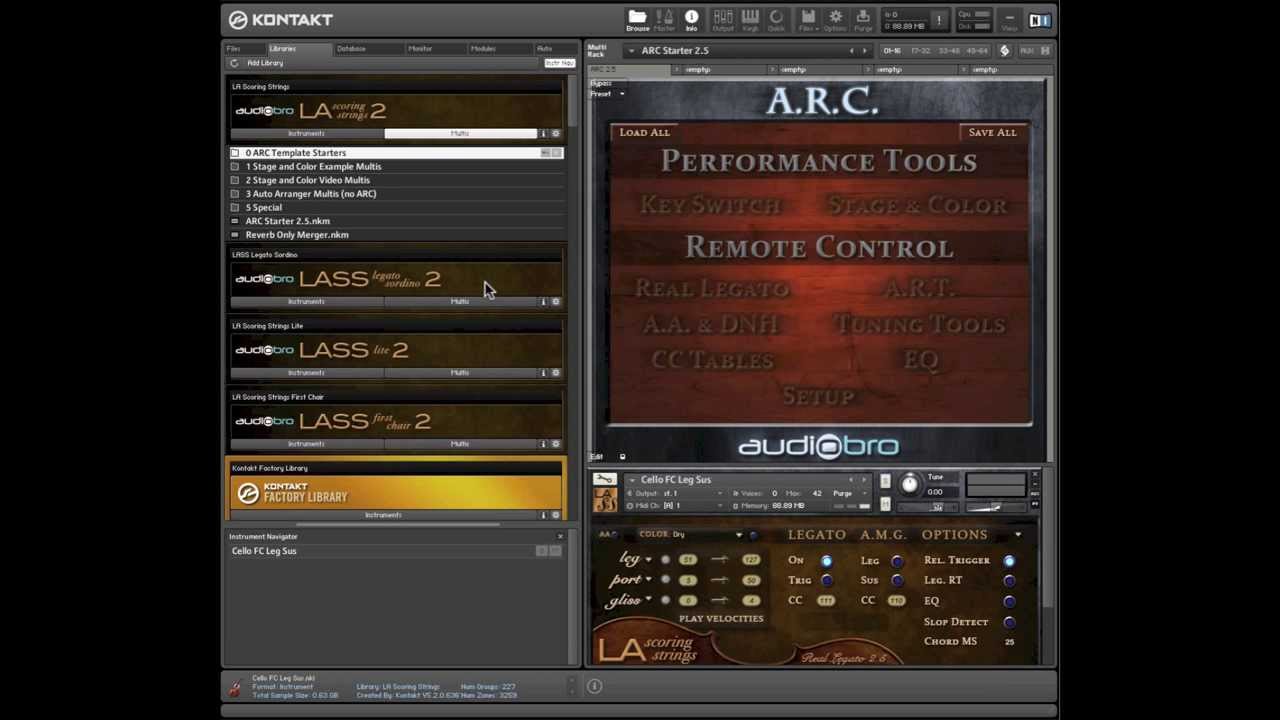Switch to the Auto tab
The height and width of the screenshot is (720, 1280).
544,48
